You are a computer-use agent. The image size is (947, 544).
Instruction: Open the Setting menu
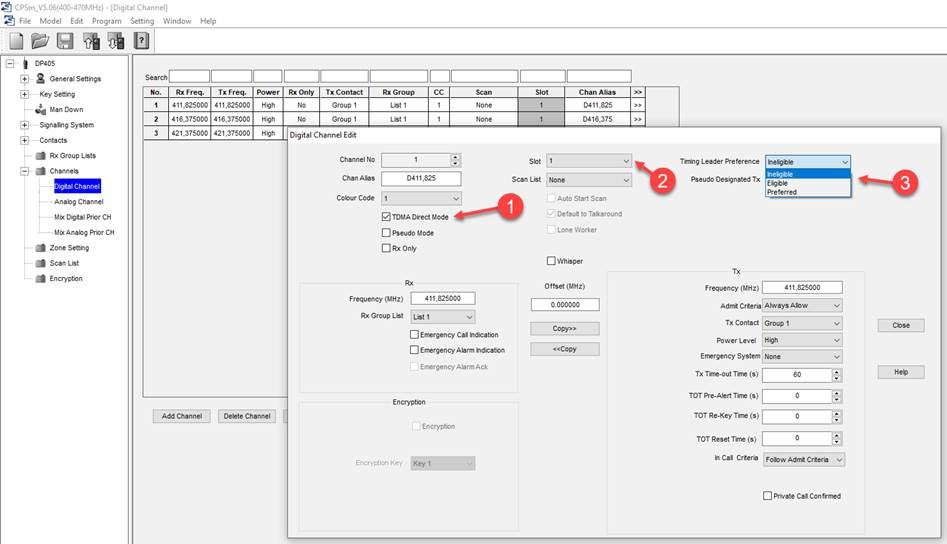point(142,21)
